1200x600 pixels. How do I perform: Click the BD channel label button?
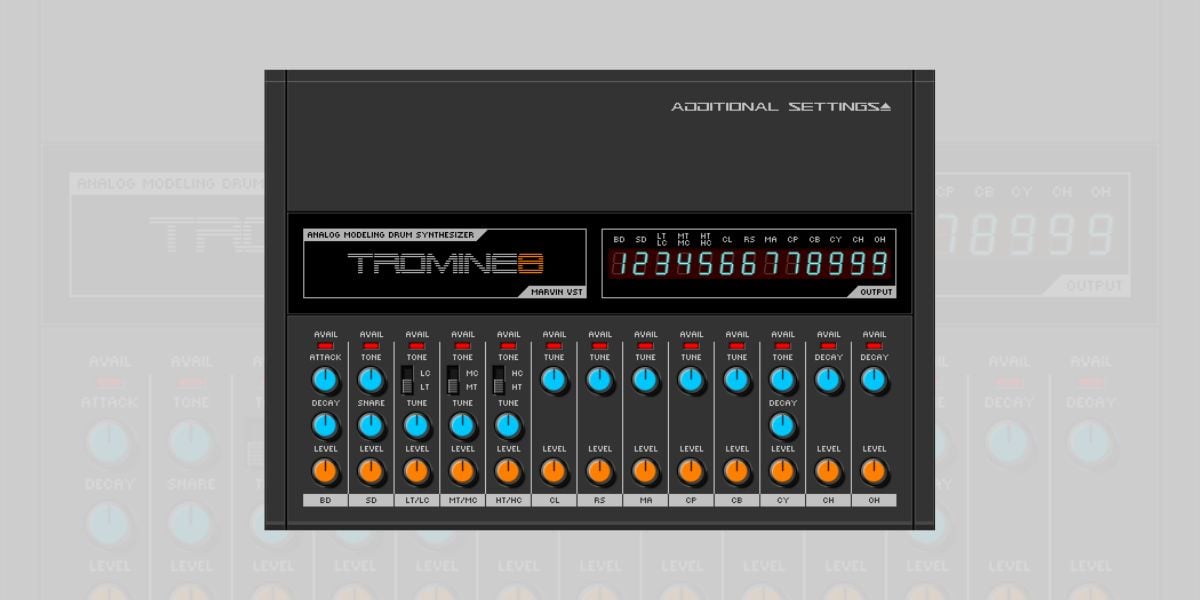click(x=325, y=500)
